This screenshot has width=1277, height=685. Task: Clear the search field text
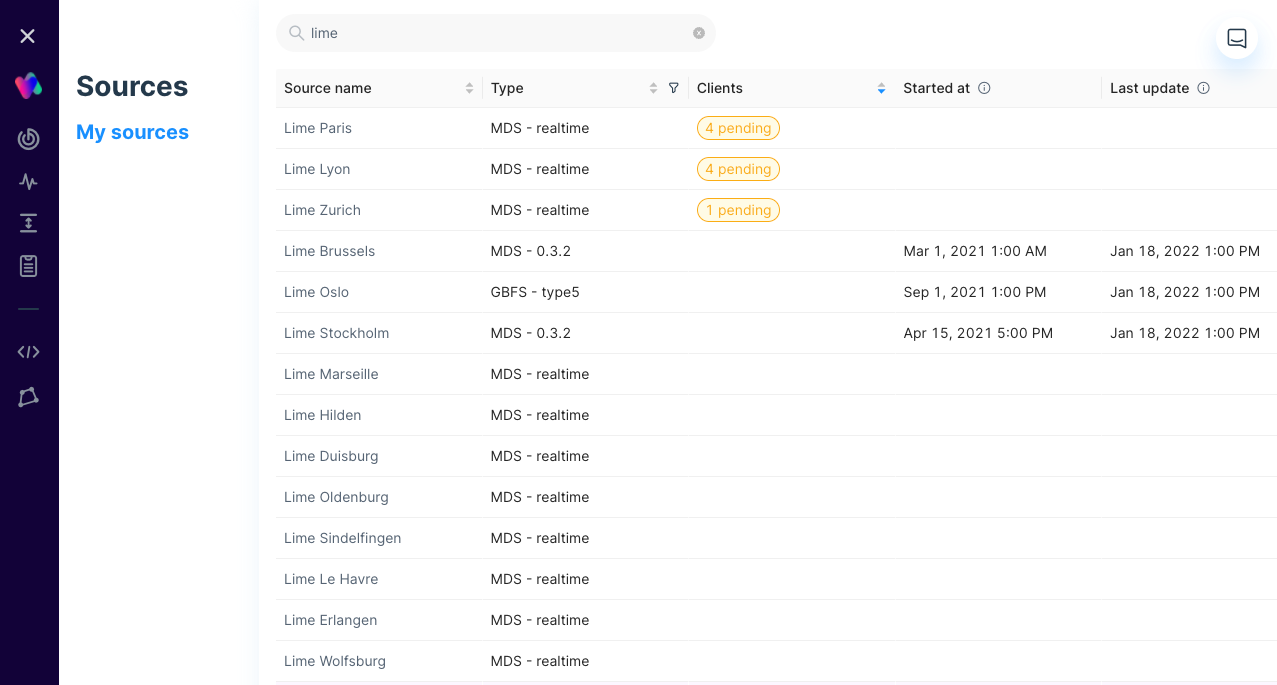[699, 33]
